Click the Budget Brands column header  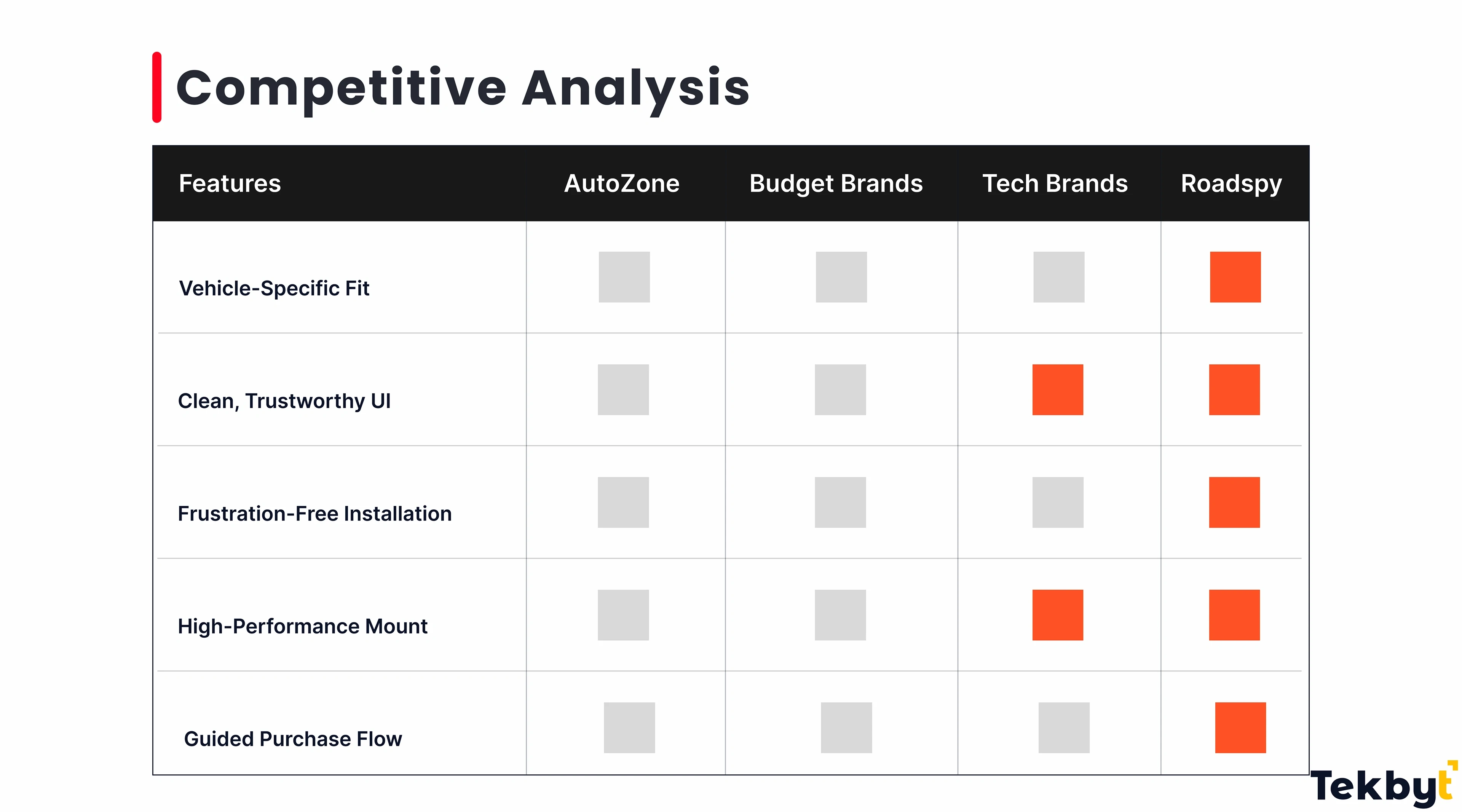[x=835, y=183]
